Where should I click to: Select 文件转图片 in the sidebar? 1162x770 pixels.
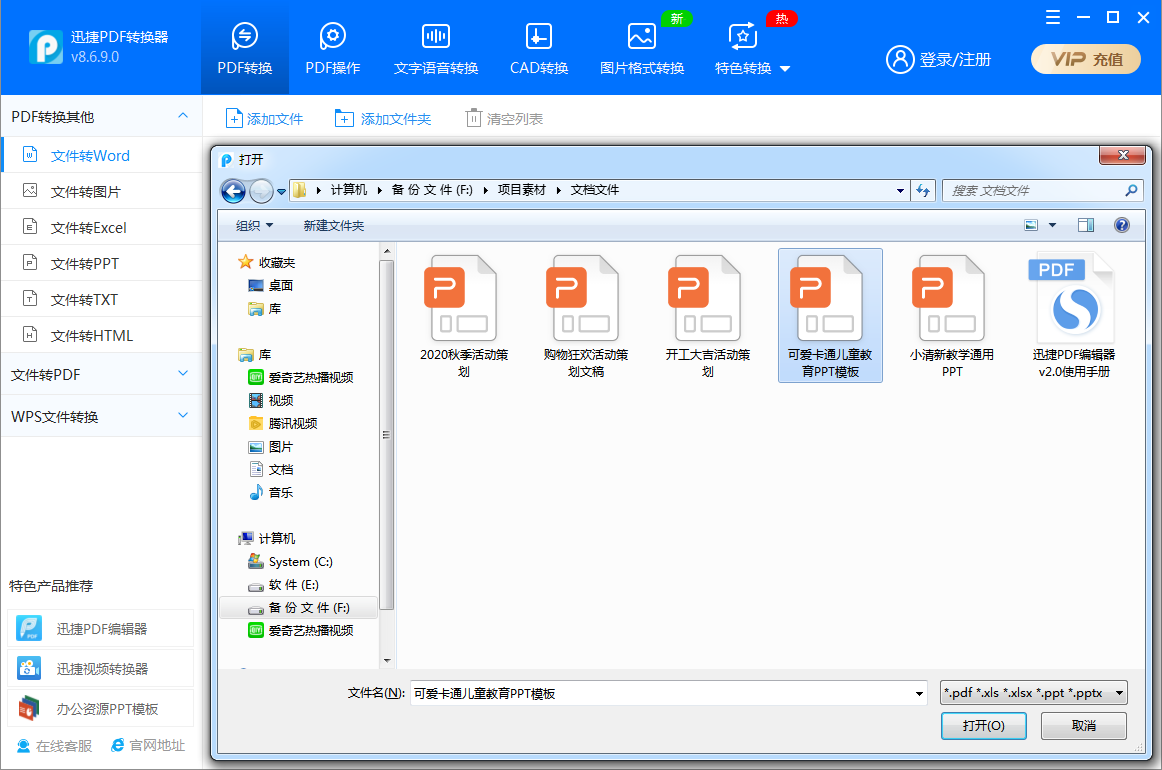point(102,192)
